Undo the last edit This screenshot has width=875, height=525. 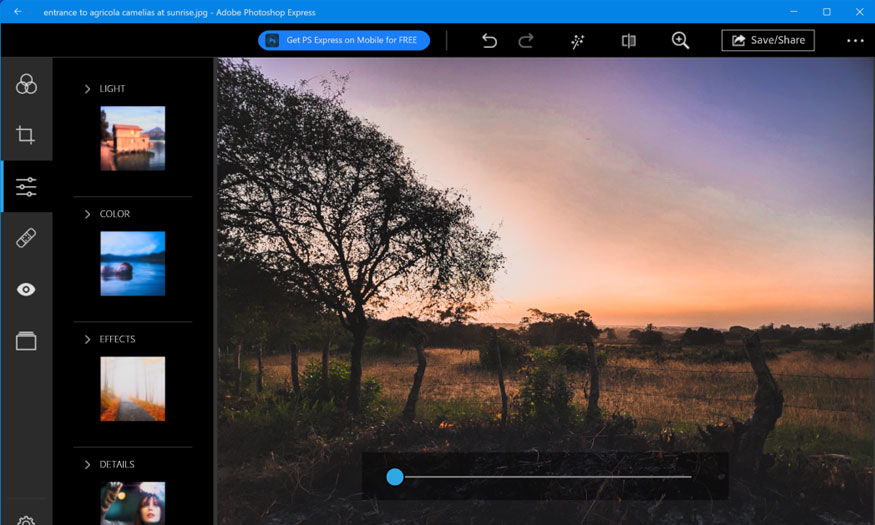489,40
